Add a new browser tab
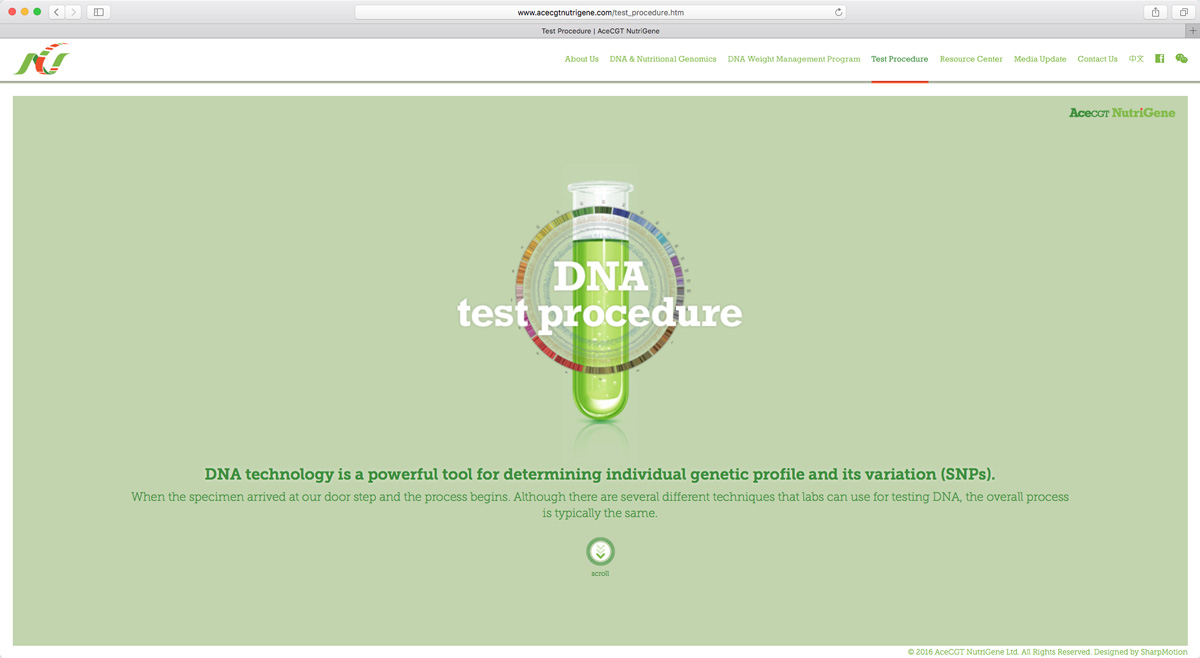 (1192, 31)
